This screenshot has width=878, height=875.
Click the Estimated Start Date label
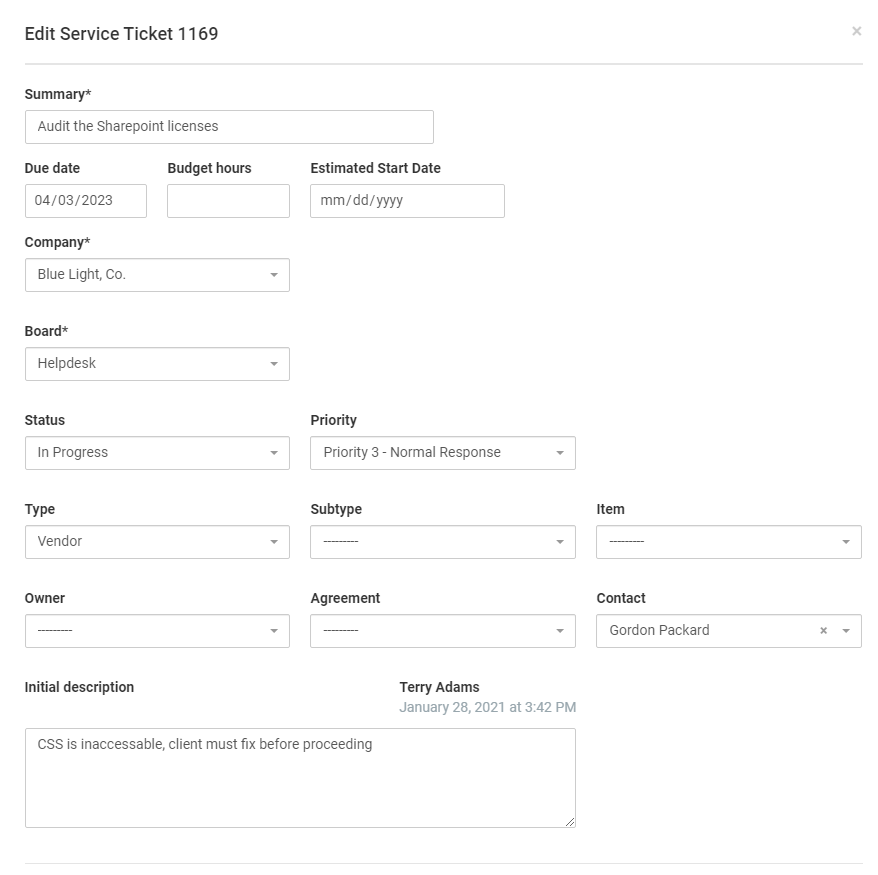pyautogui.click(x=375, y=168)
